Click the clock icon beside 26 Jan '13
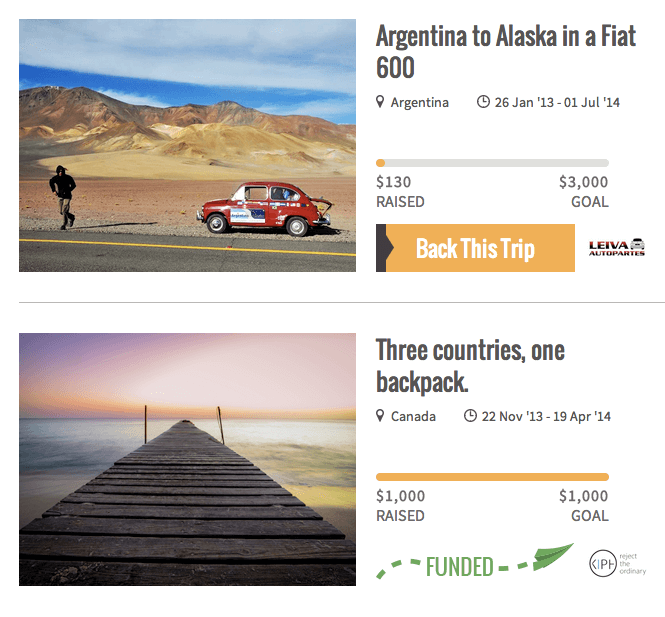The width and height of the screenshot is (665, 617). tap(483, 102)
